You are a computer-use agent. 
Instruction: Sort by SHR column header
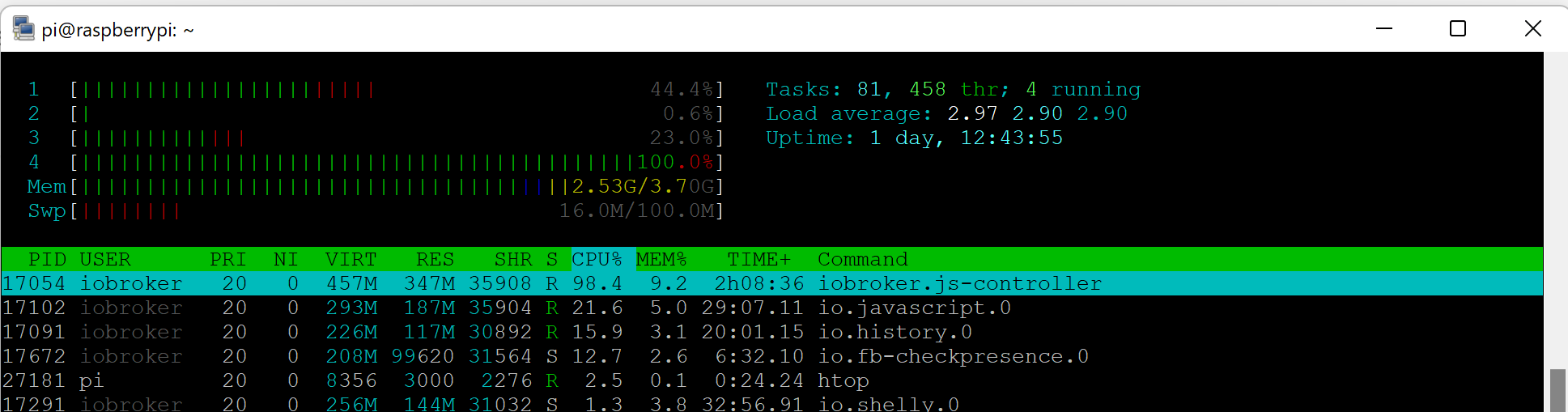[x=513, y=259]
